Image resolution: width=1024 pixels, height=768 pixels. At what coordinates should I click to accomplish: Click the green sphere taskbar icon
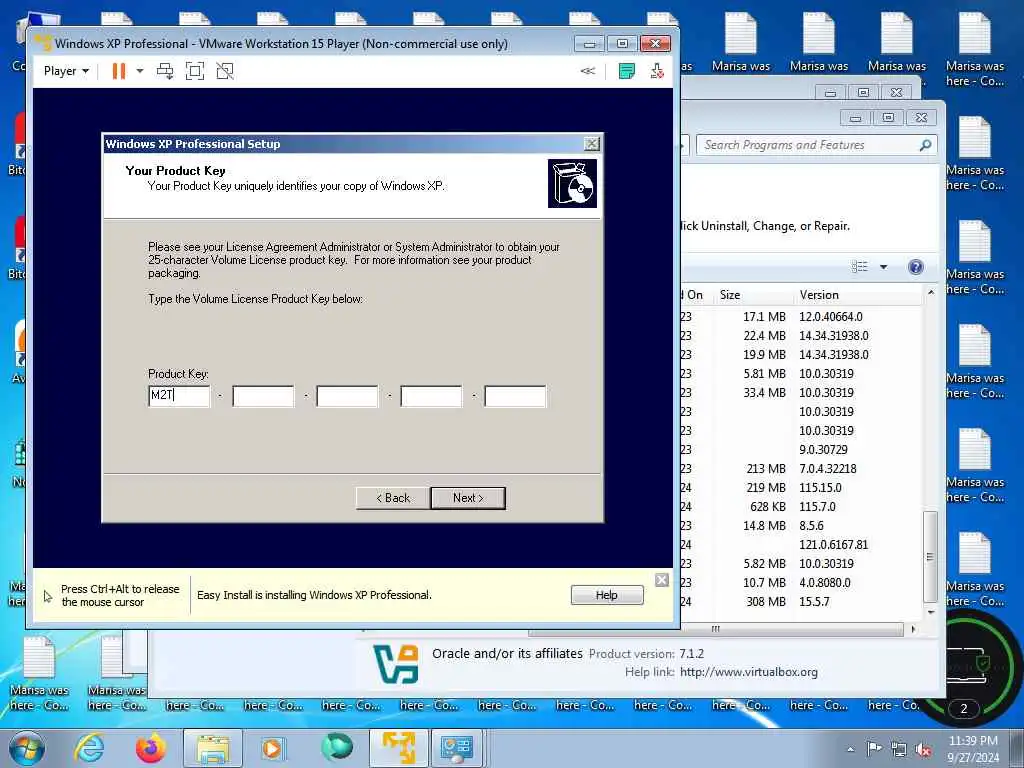[336, 747]
